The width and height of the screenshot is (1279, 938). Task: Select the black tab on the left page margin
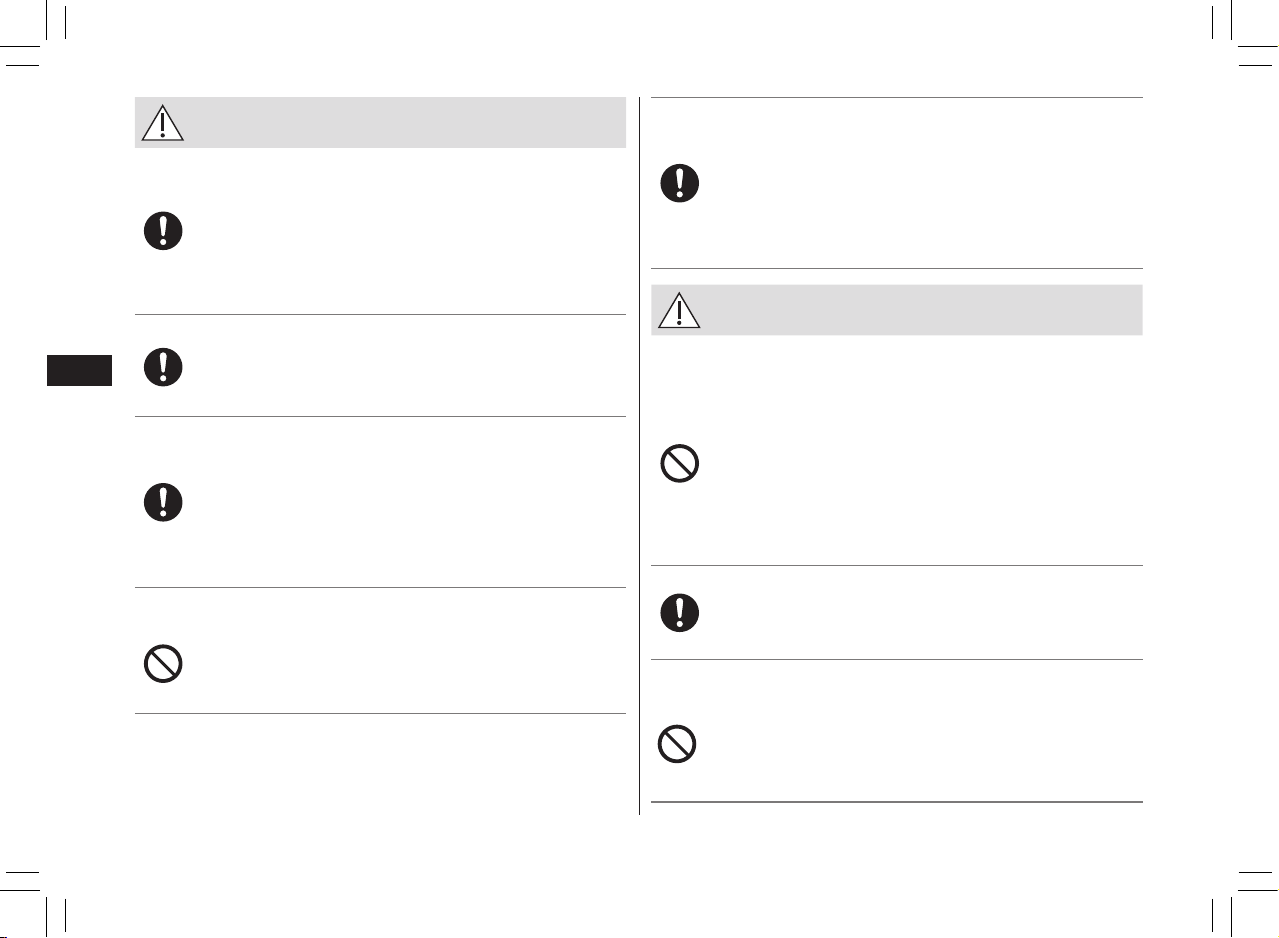click(x=81, y=367)
